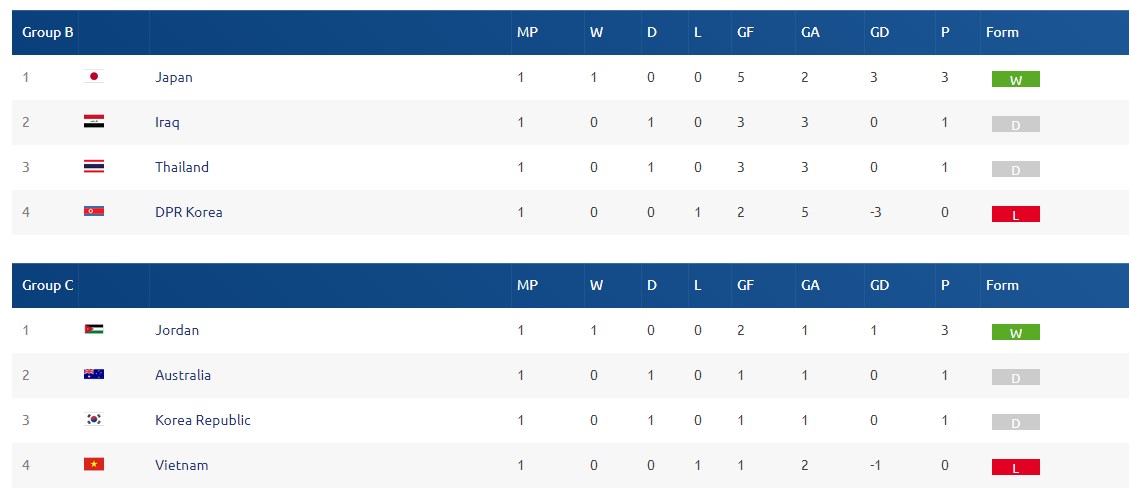
Task: Open the Jordan team link
Action: click(x=176, y=330)
